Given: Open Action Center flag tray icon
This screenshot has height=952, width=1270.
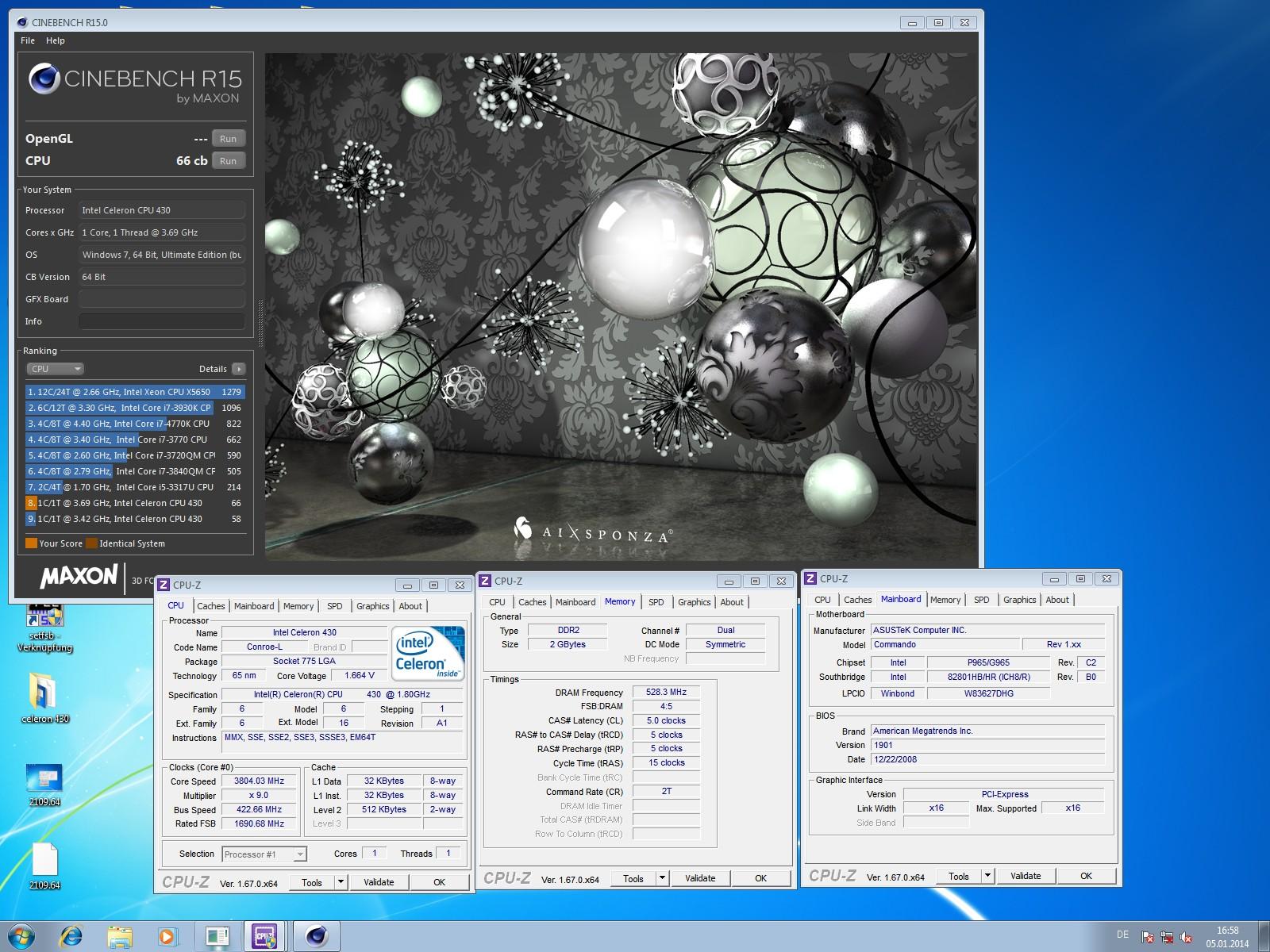Looking at the screenshot, I should (x=1147, y=937).
